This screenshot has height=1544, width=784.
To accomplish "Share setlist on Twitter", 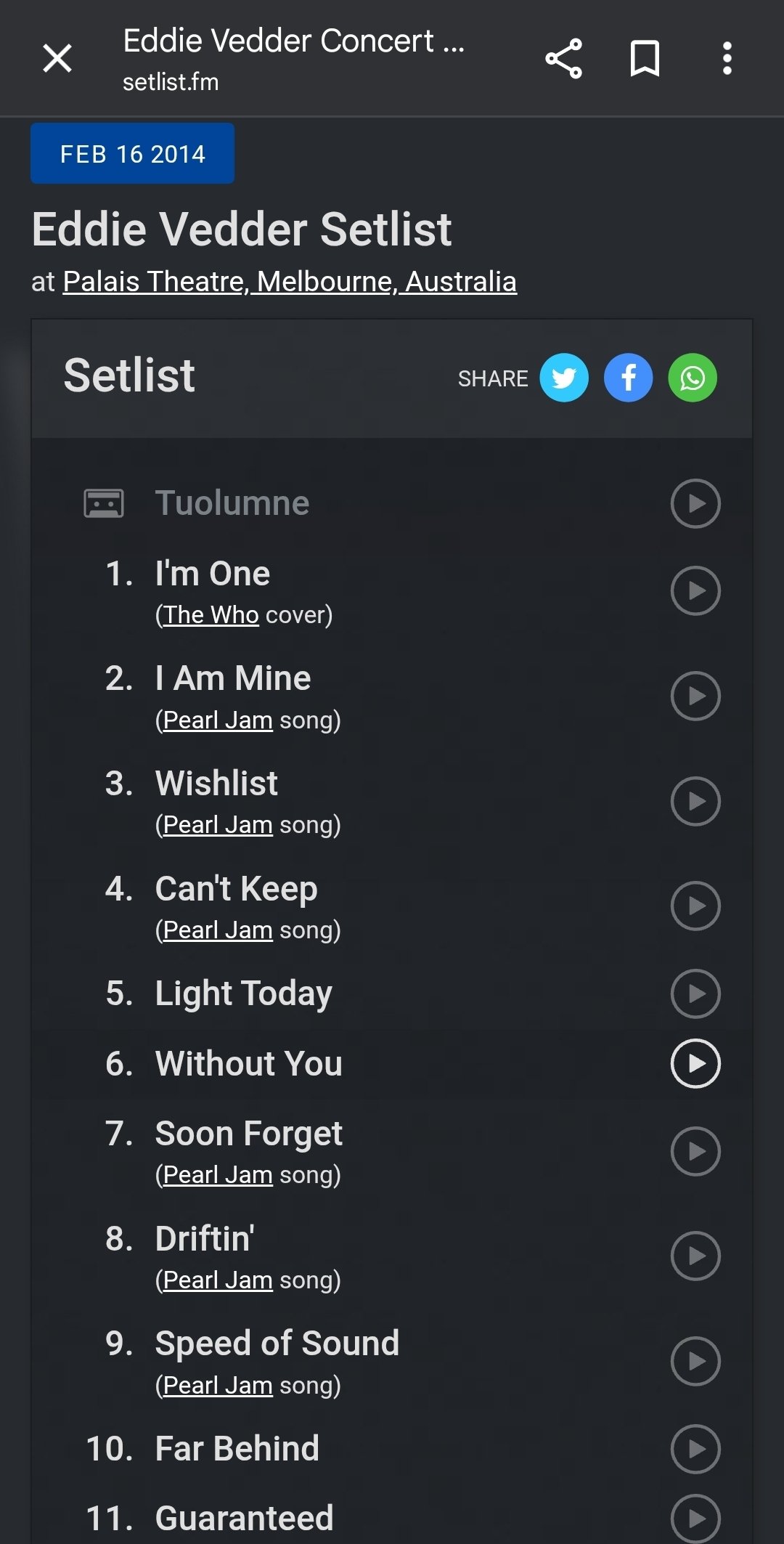I will pyautogui.click(x=564, y=378).
